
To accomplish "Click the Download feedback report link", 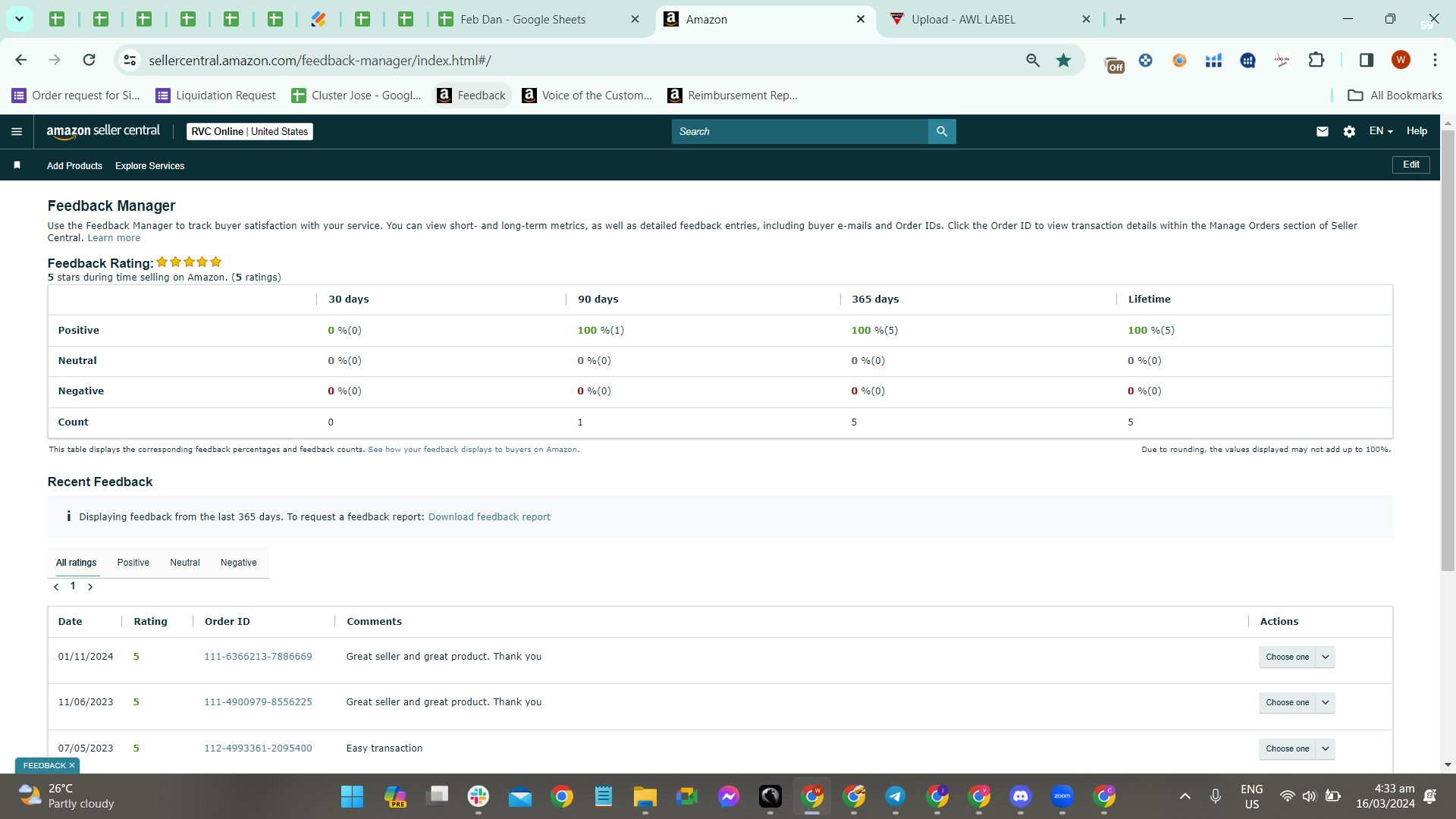I will coord(489,517).
